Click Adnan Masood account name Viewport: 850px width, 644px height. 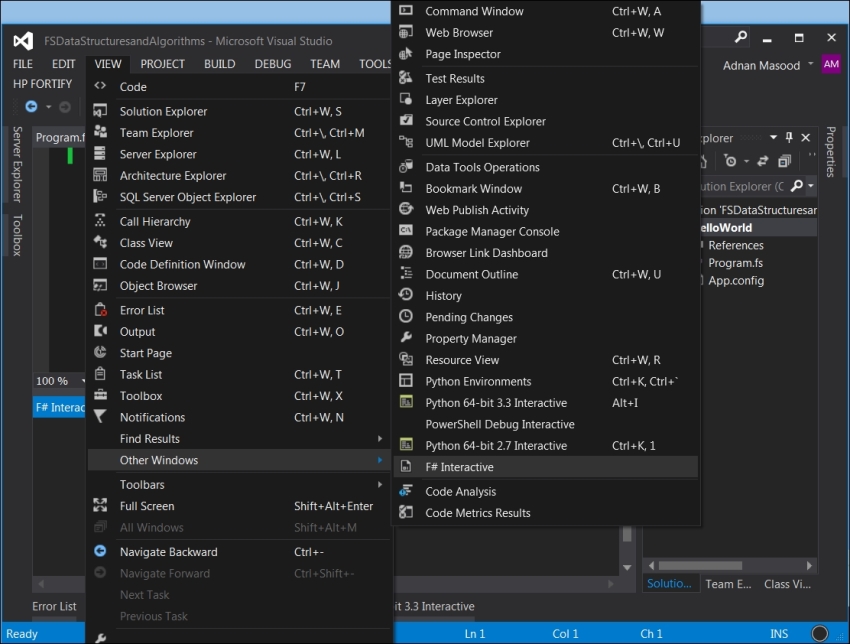(x=761, y=66)
